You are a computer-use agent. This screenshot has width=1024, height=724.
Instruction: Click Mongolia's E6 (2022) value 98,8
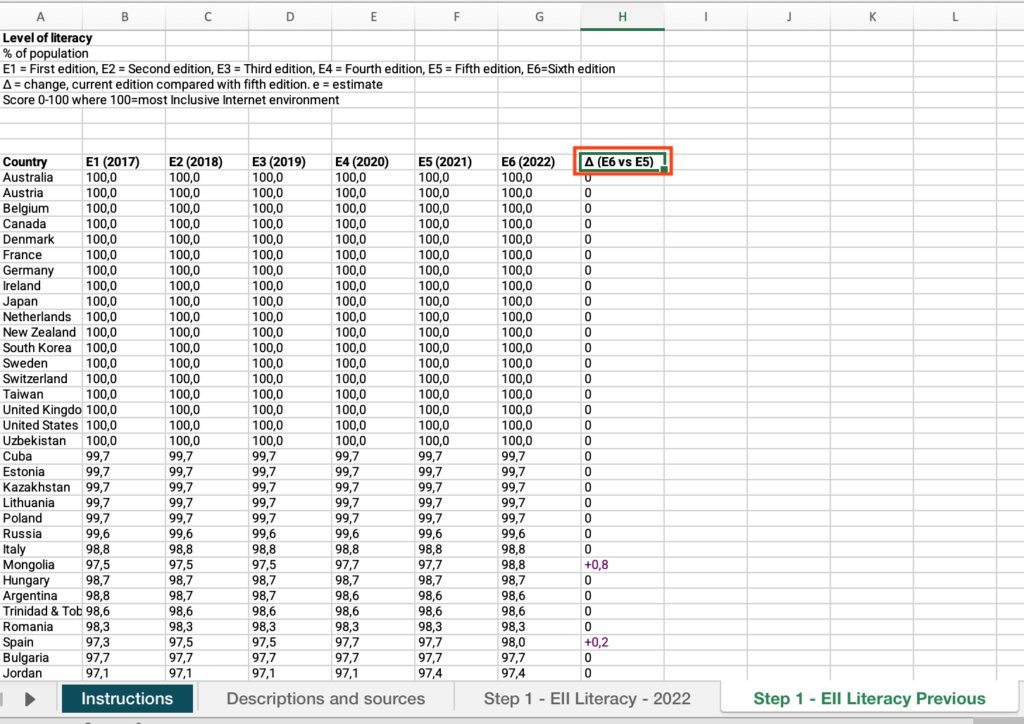point(539,565)
